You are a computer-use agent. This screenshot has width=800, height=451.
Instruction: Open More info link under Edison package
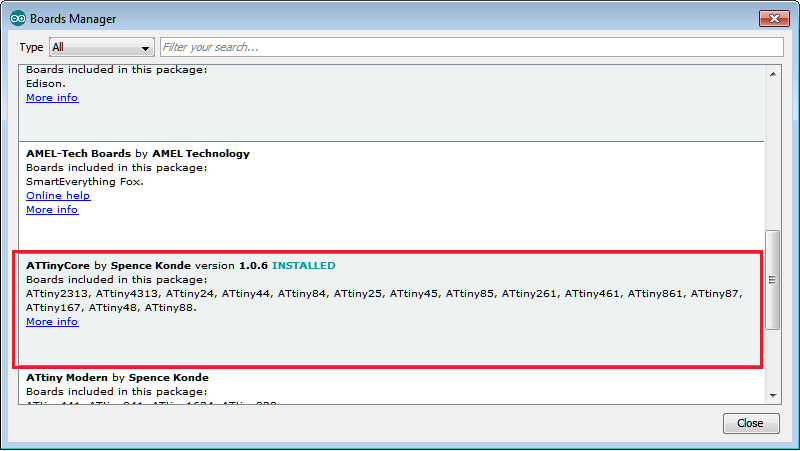[52, 98]
